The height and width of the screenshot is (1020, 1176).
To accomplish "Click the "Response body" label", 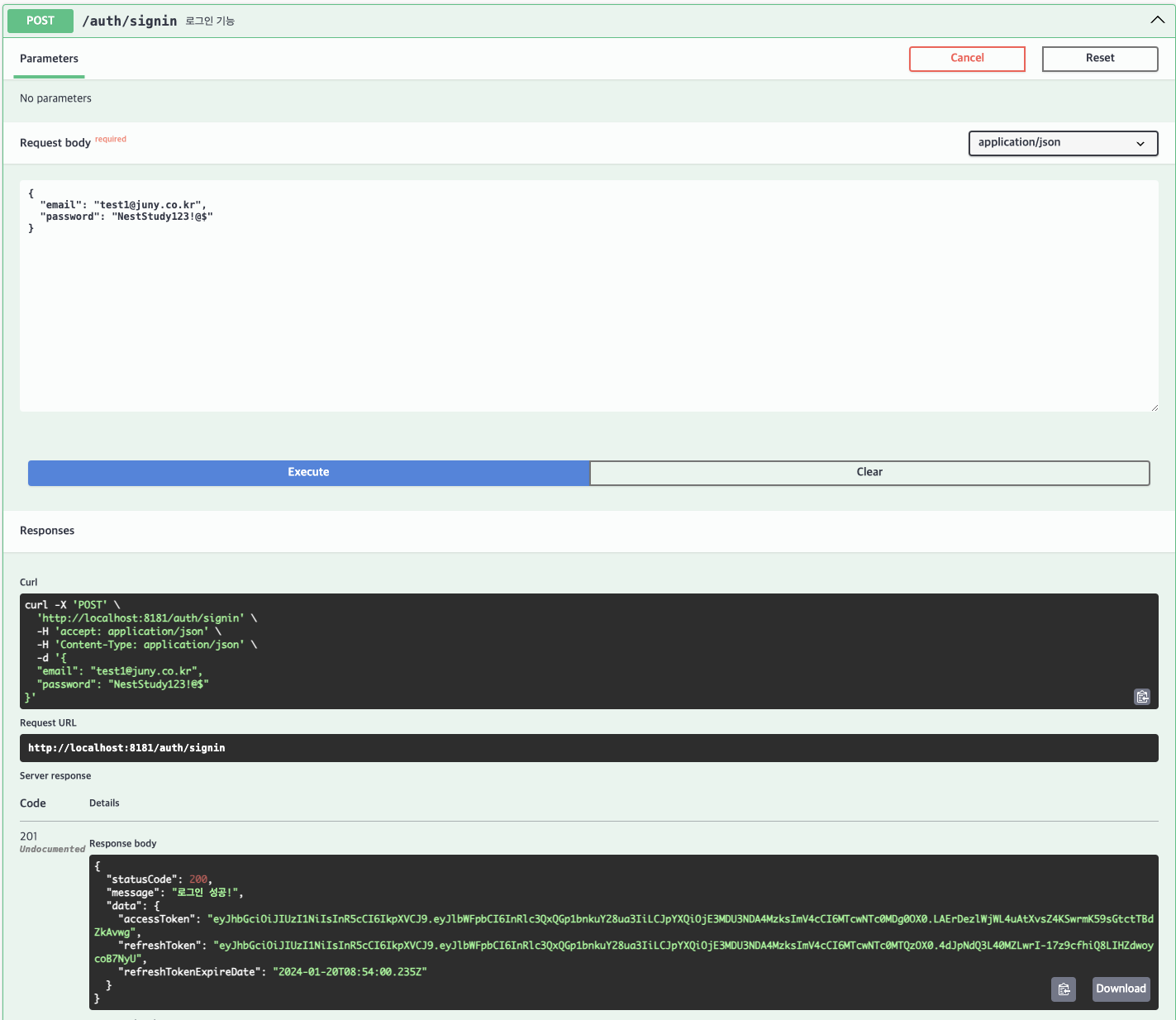I will [x=122, y=844].
